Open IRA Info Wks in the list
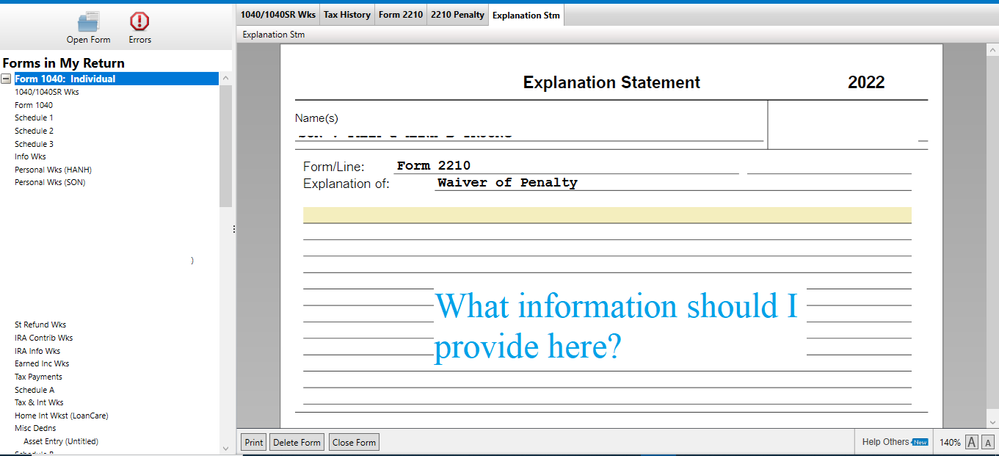The height and width of the screenshot is (456, 999). click(x=37, y=351)
